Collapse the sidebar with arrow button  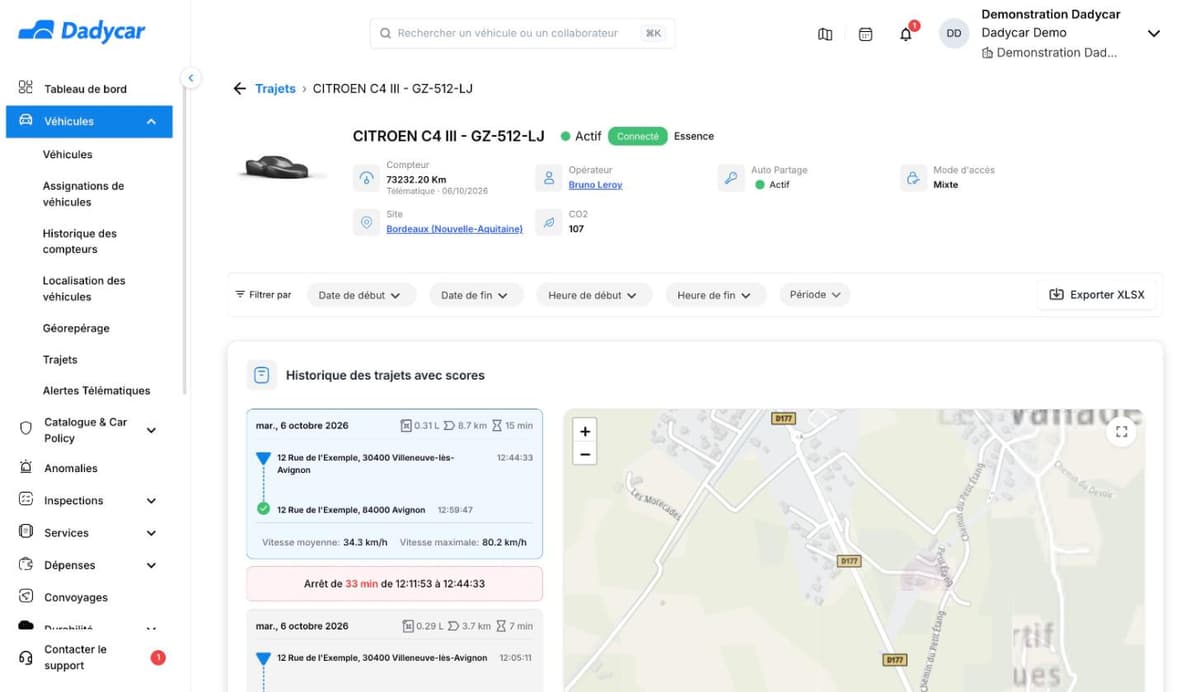pyautogui.click(x=191, y=78)
